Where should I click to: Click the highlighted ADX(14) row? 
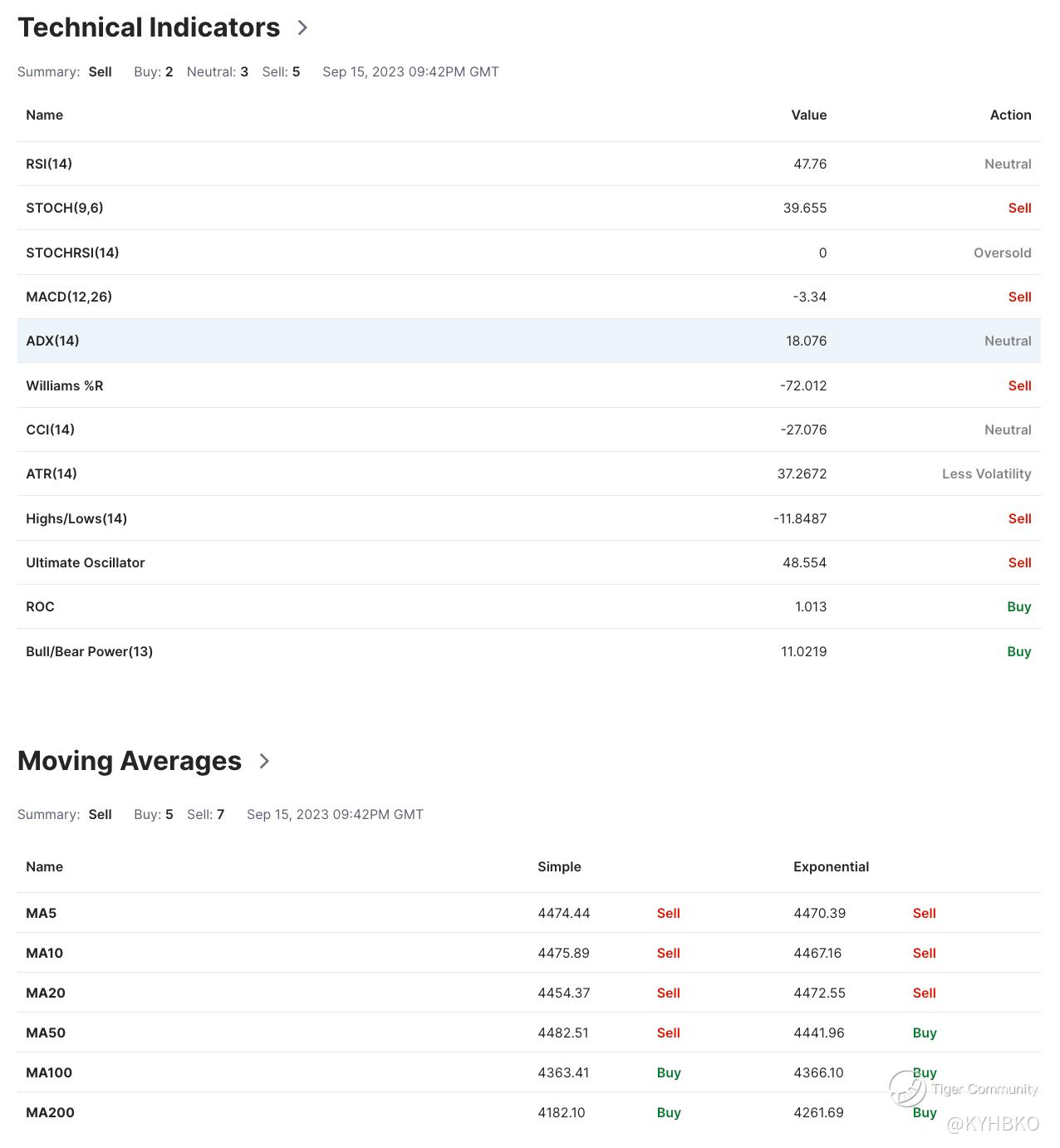tap(528, 341)
